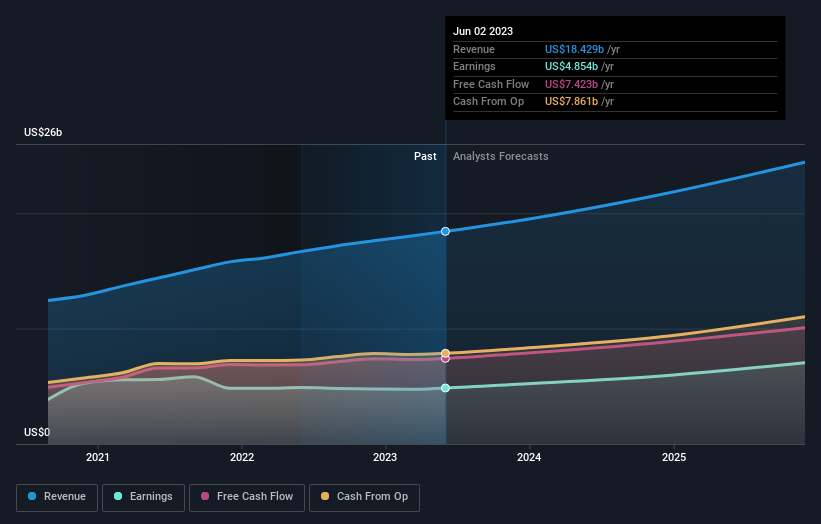
Task: Click the 2025 x-axis label
Action: (674, 457)
